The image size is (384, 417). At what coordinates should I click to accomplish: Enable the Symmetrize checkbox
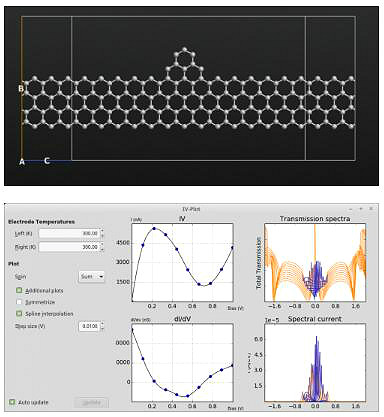[x=19, y=302]
